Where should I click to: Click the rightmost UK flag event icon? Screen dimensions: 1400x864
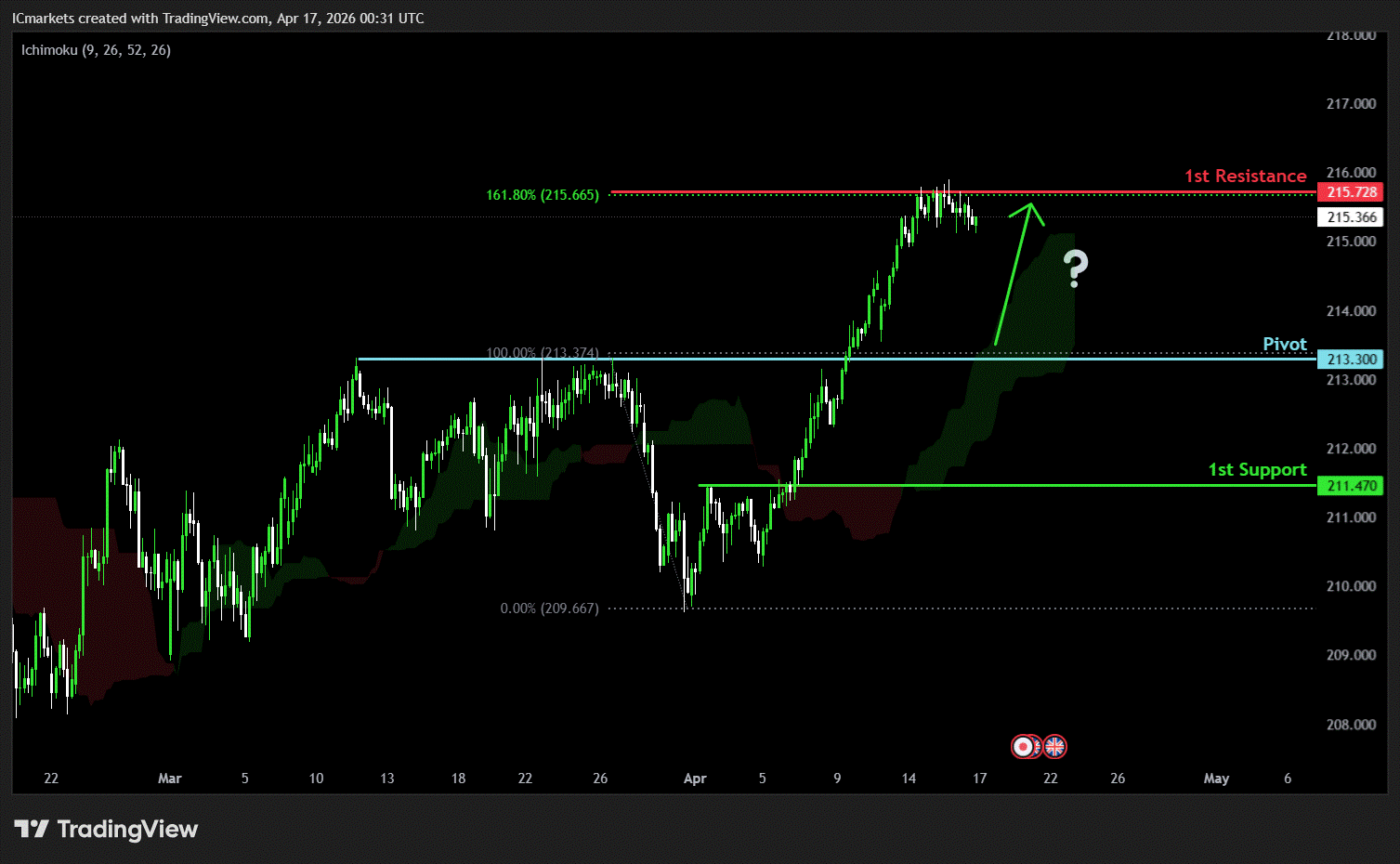(1055, 746)
